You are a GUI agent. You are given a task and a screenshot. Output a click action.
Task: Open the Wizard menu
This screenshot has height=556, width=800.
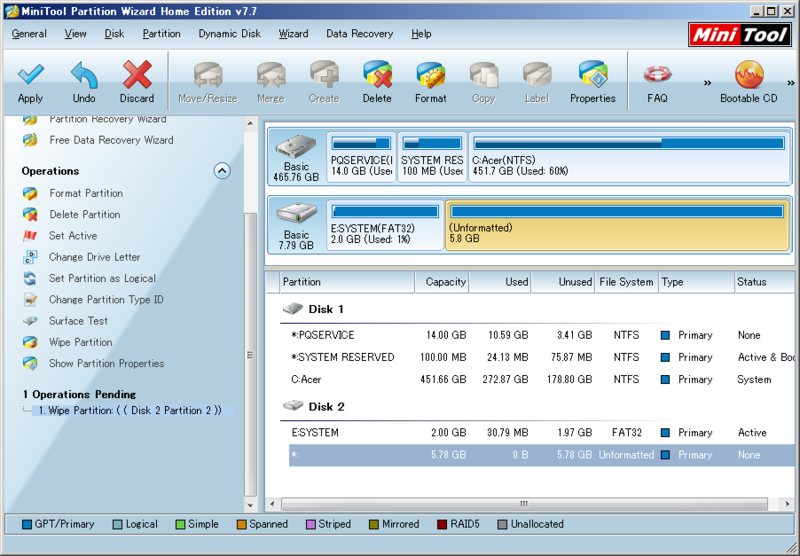tap(293, 34)
